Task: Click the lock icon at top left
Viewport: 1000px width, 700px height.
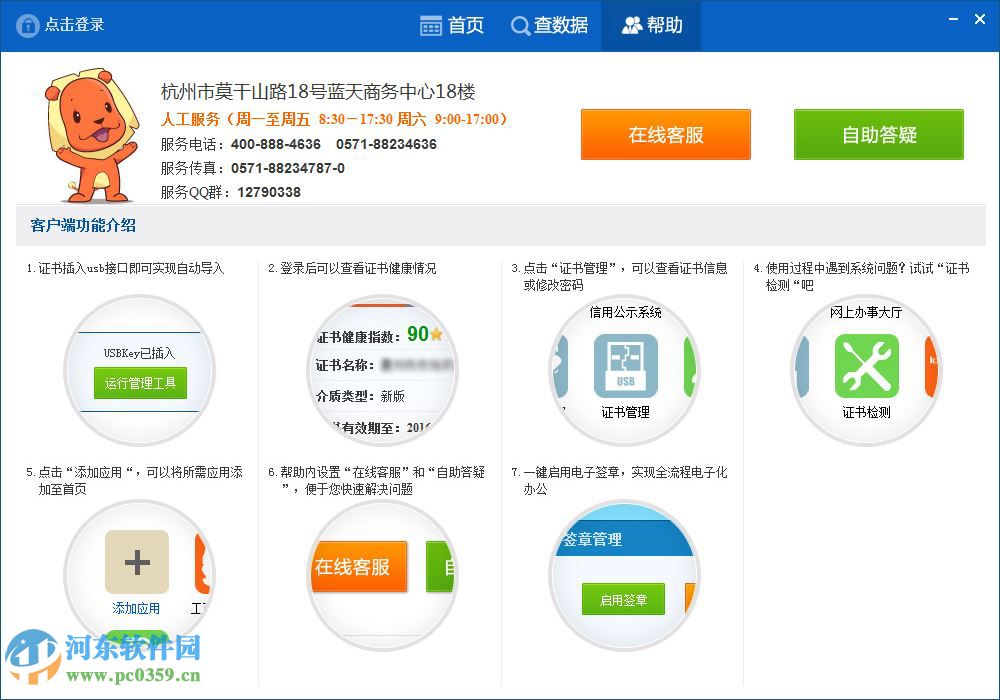Action: (28, 24)
